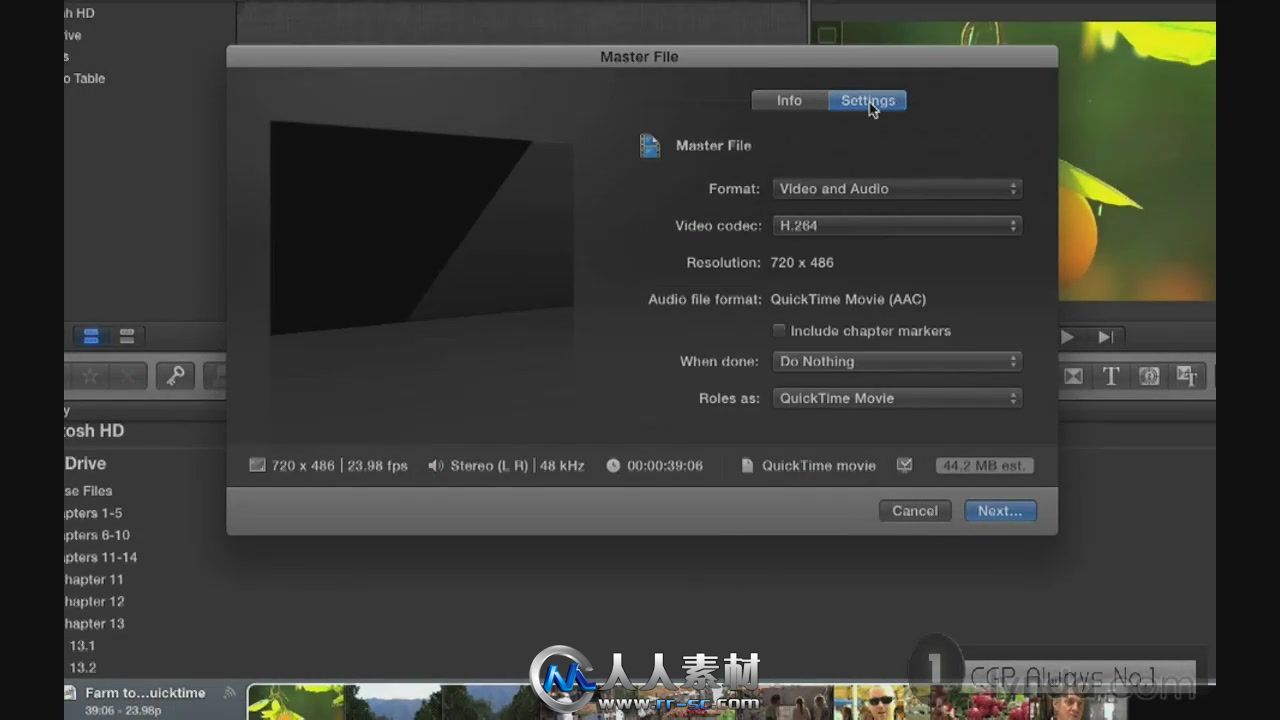Open the Roles as dropdown
Image resolution: width=1280 pixels, height=720 pixels.
(897, 398)
